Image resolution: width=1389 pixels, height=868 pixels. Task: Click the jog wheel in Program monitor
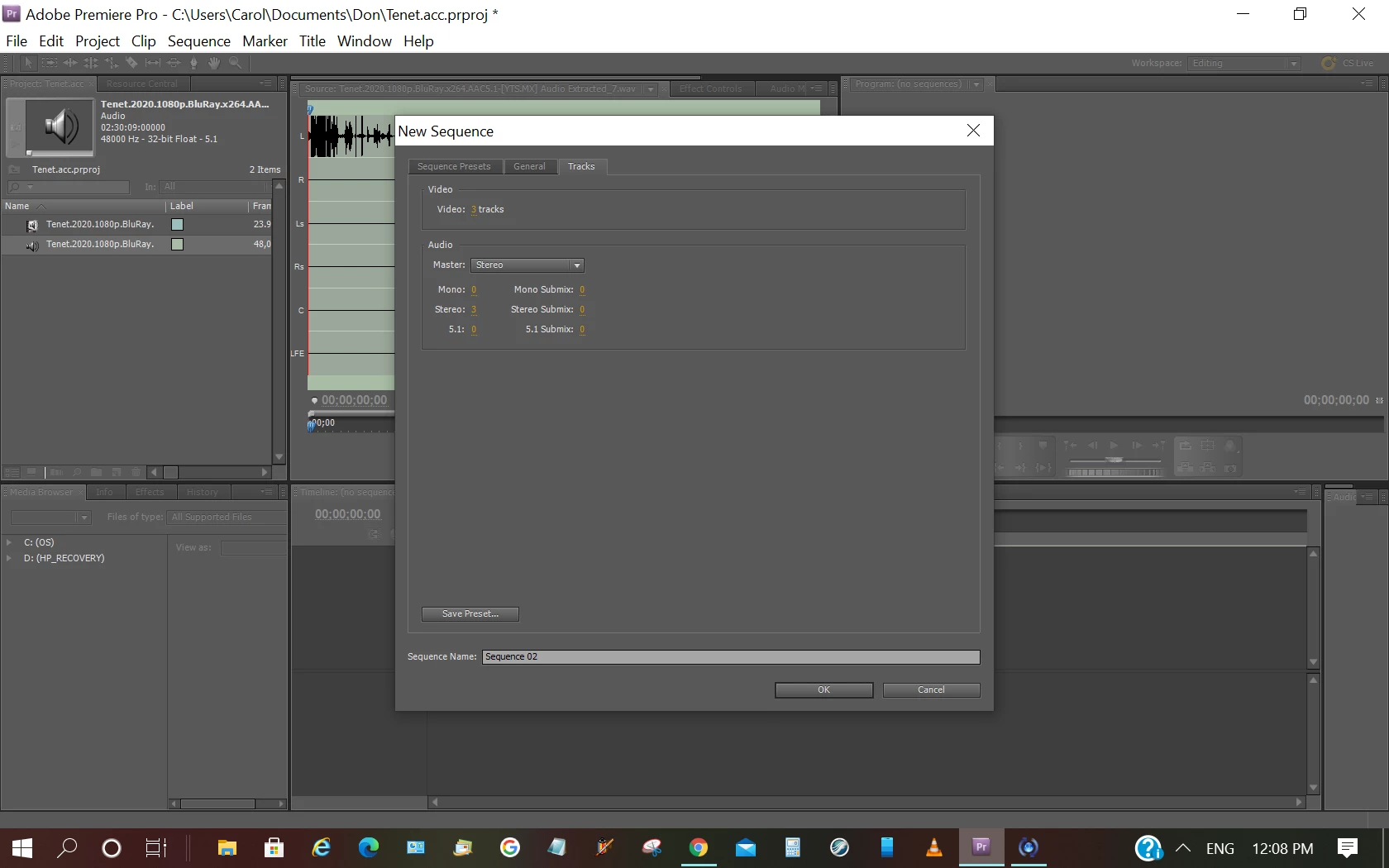pyautogui.click(x=1115, y=473)
